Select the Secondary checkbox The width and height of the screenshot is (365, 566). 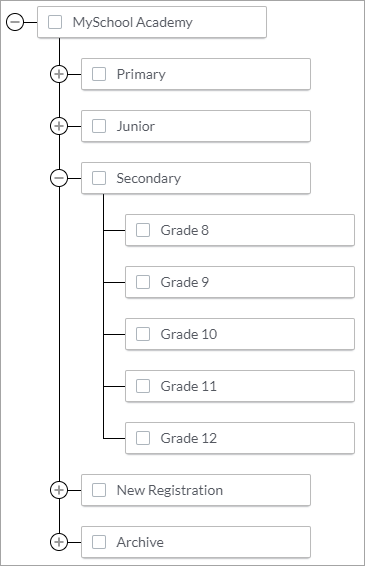(x=99, y=178)
